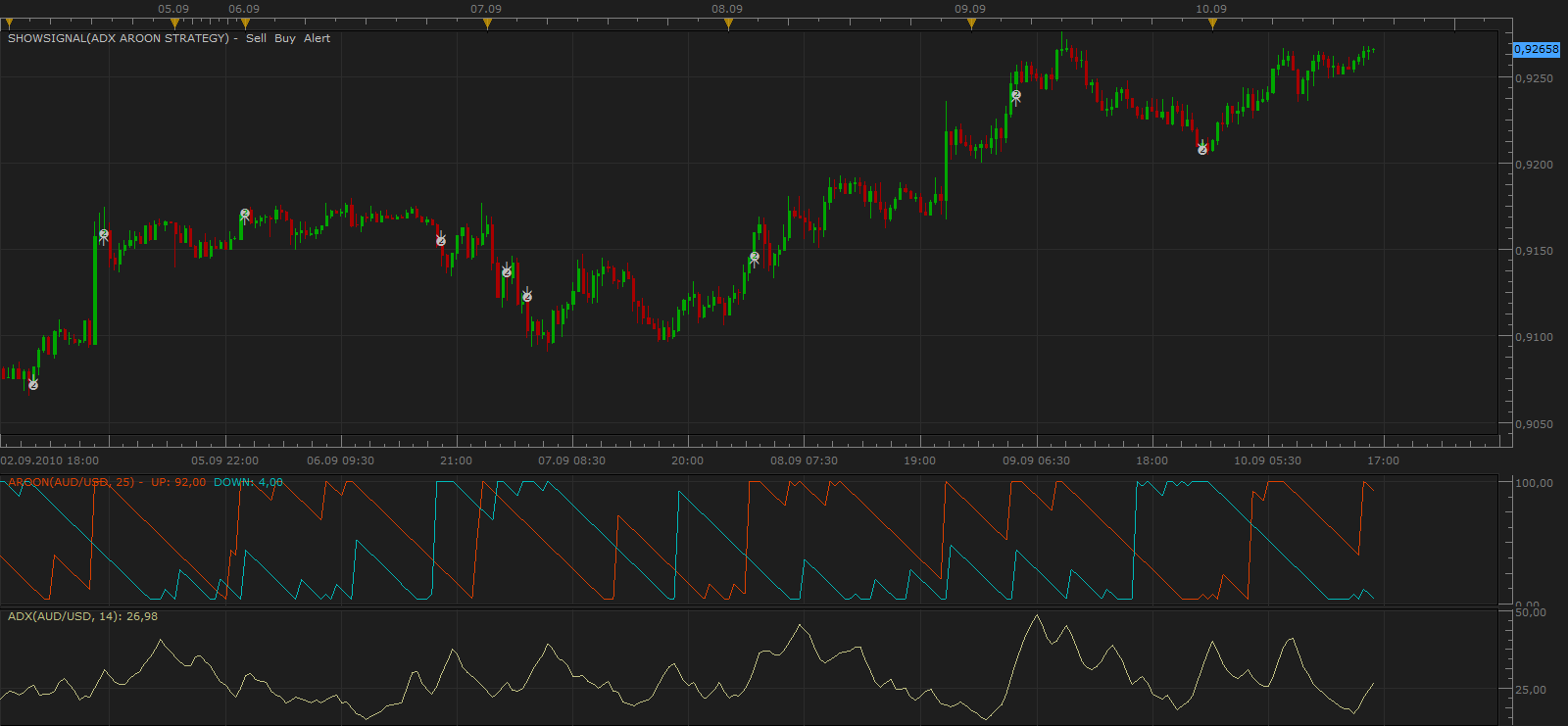
Task: Click the signal marker near the 08.09 07:30 rally
Action: tap(755, 258)
